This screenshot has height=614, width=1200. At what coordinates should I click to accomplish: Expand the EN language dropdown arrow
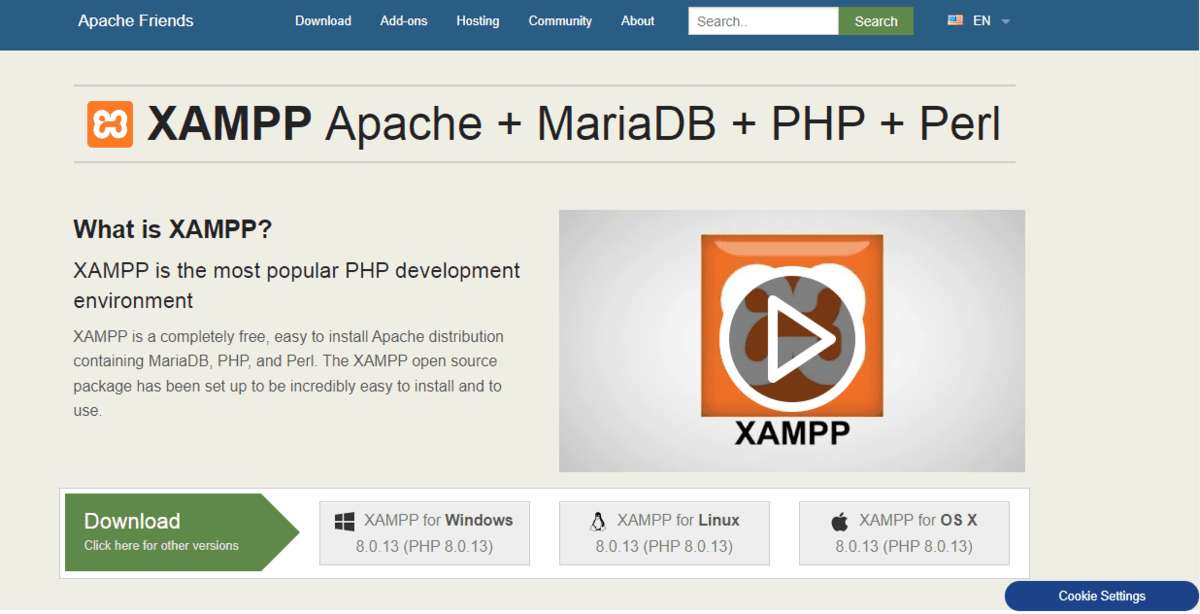[x=1005, y=22]
